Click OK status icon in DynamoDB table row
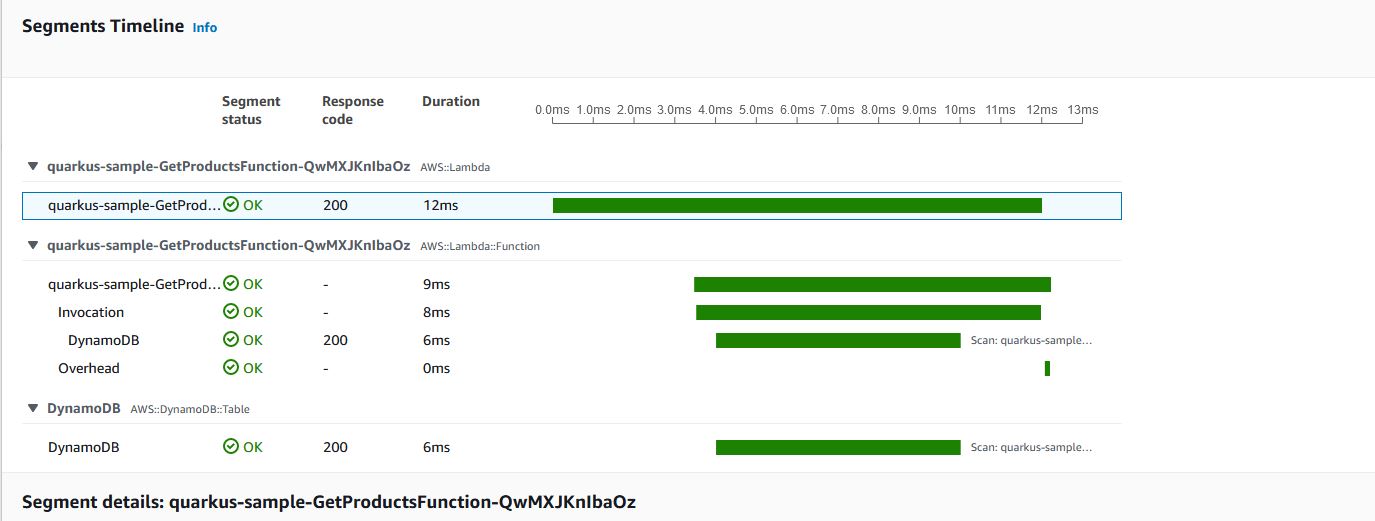Screen dimensions: 1375x521 click(x=231, y=447)
